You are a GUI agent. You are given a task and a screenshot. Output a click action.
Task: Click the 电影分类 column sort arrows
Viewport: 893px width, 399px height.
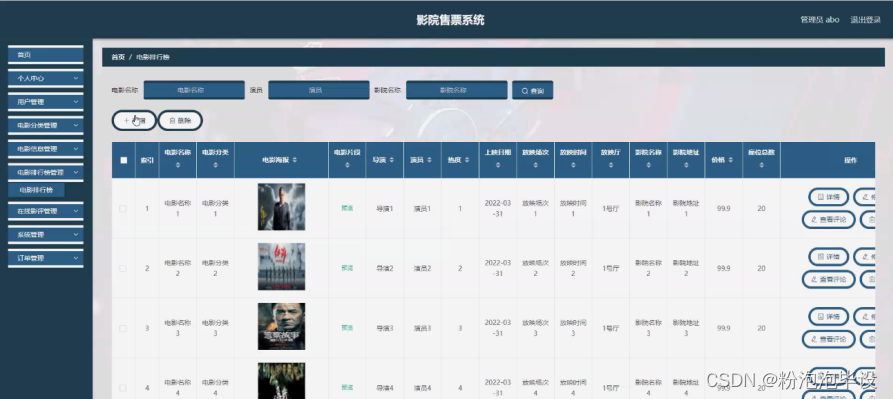click(x=215, y=165)
